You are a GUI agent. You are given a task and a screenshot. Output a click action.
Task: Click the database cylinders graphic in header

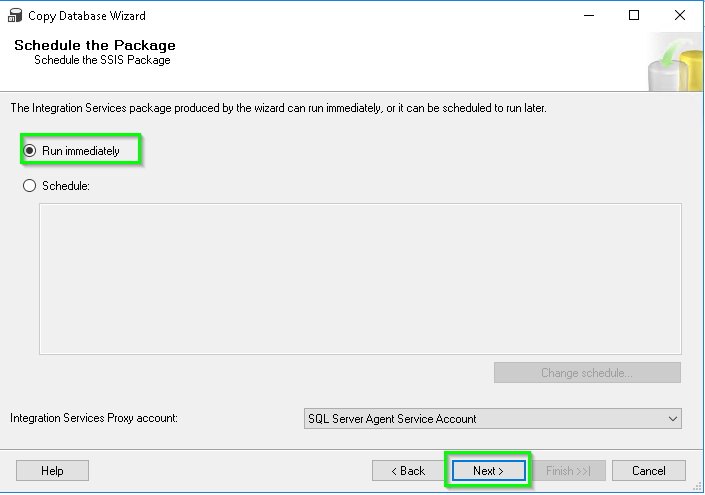[675, 63]
